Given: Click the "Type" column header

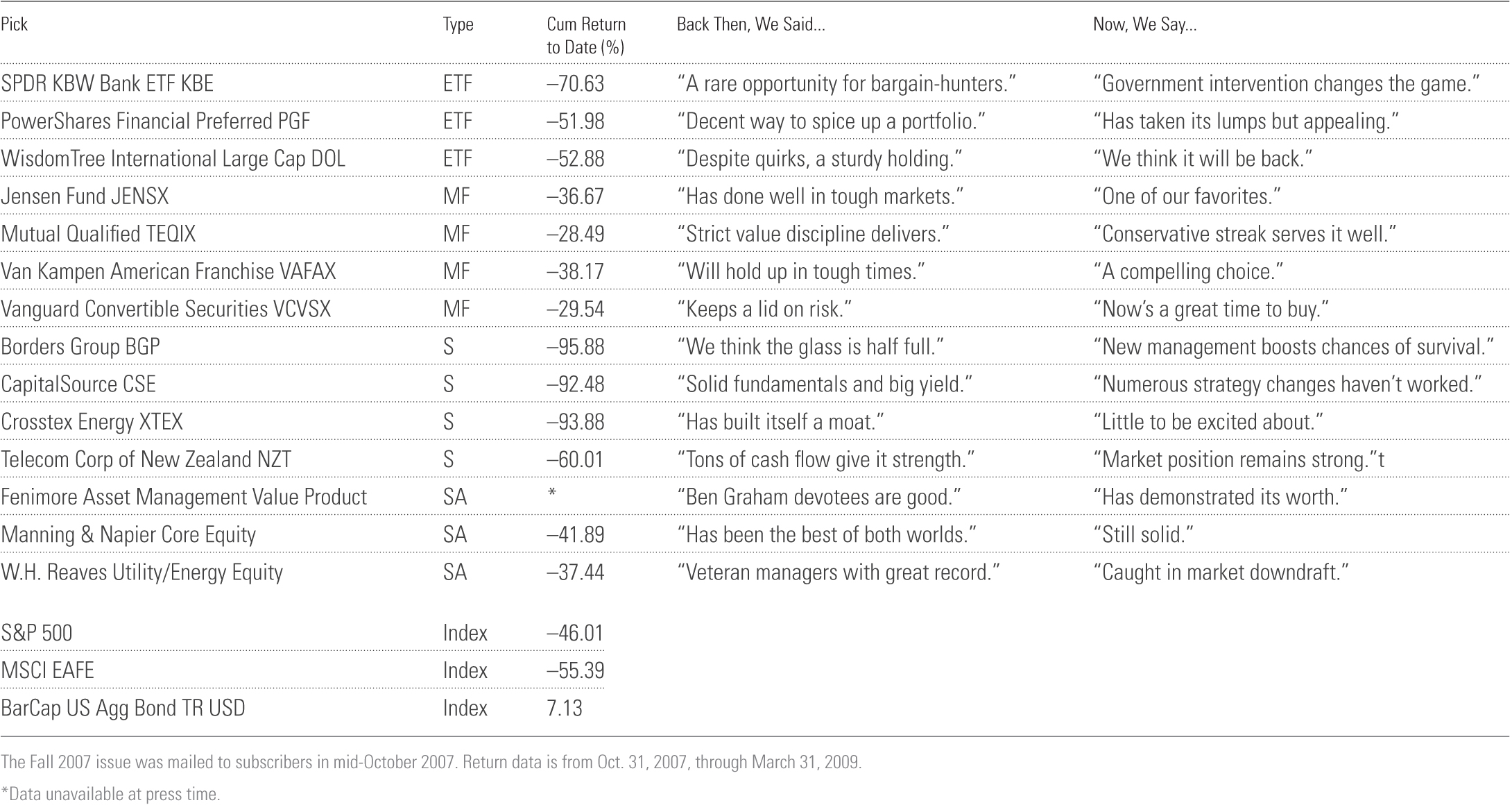Looking at the screenshot, I should 458,24.
